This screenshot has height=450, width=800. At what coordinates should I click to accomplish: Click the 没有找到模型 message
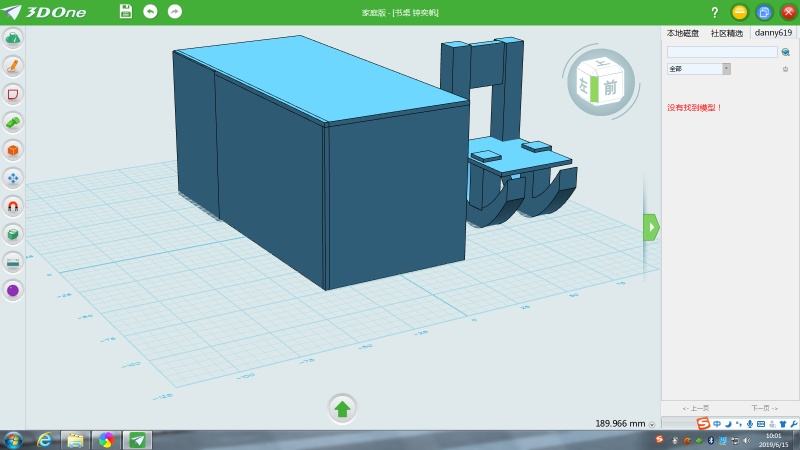point(694,108)
